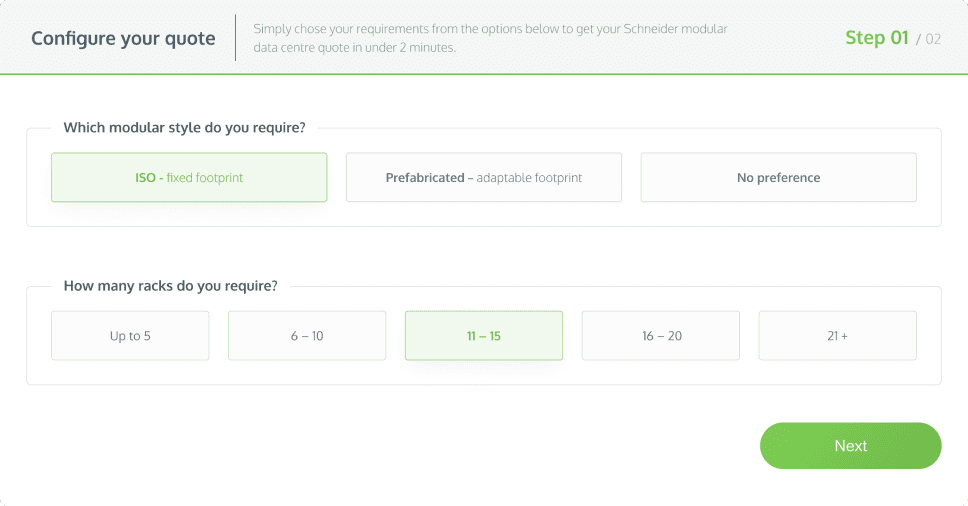Click the vertical divider beside the heading

coord(235,38)
